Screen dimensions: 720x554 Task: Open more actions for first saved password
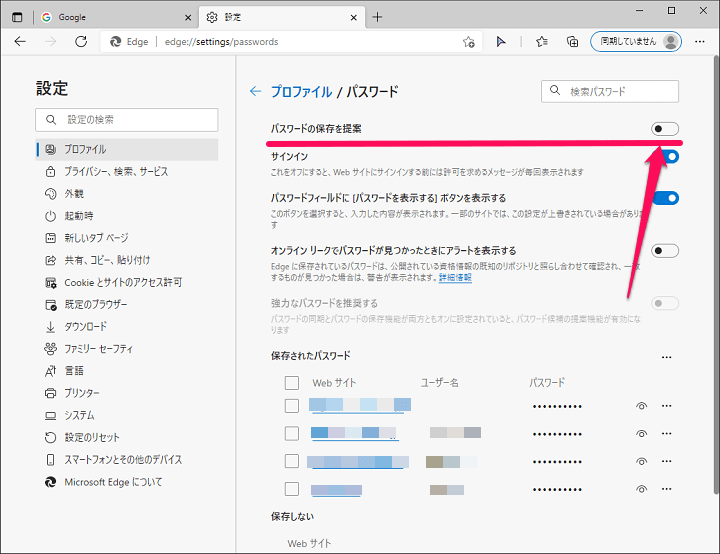(x=667, y=406)
